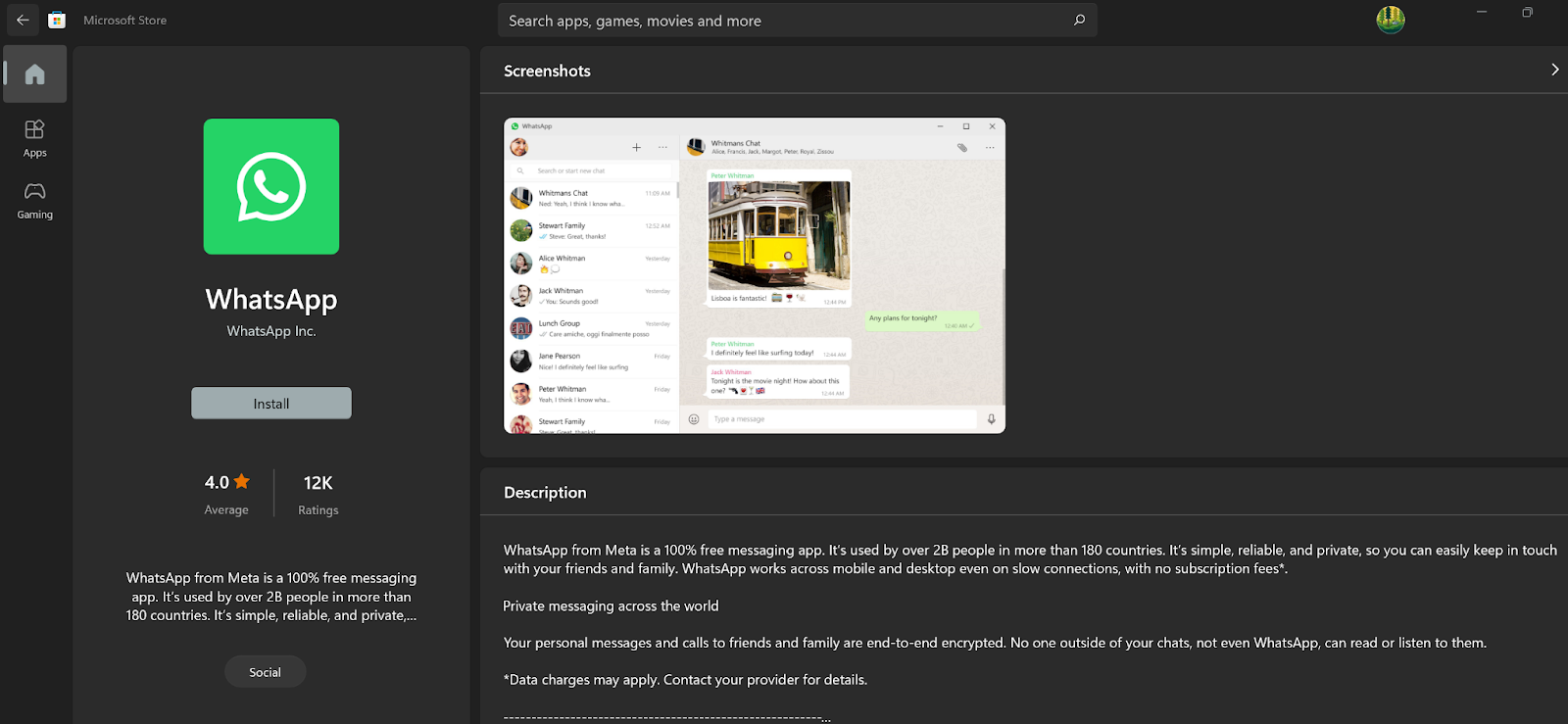This screenshot has height=724, width=1568.
Task: Click the short app summary text
Action: pyautogui.click(x=271, y=597)
